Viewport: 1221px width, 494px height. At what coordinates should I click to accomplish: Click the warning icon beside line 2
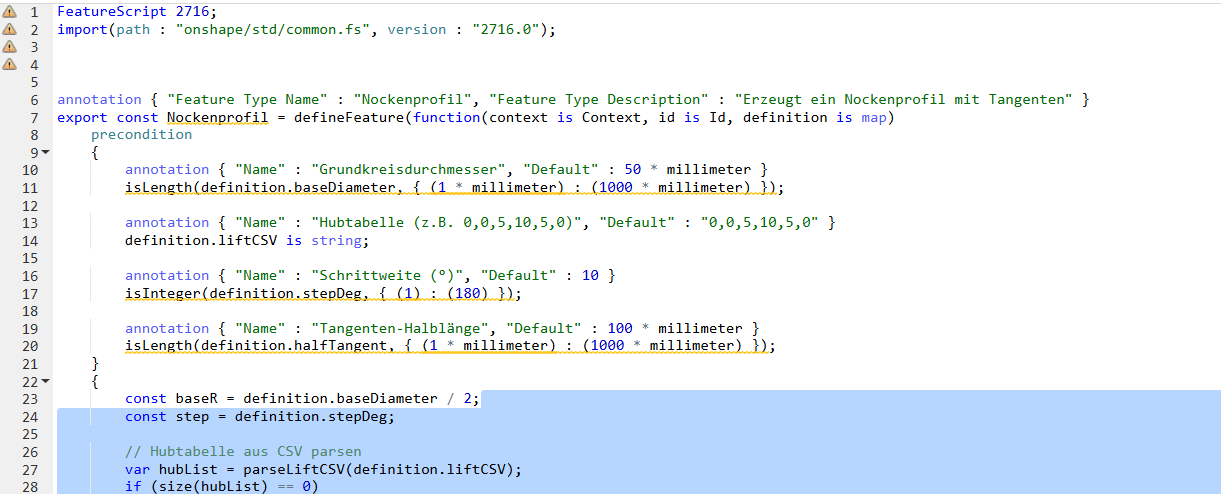coord(9,29)
